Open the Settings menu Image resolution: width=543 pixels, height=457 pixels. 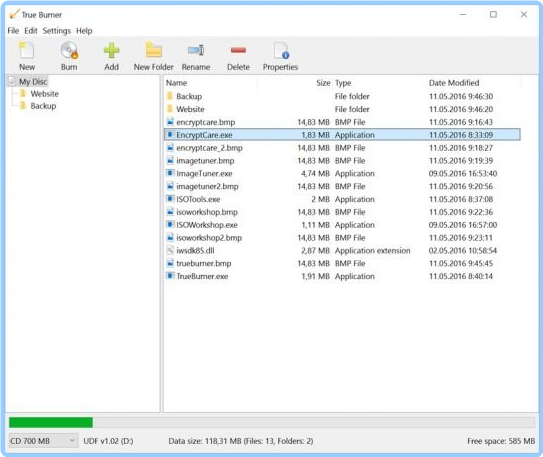coord(56,31)
